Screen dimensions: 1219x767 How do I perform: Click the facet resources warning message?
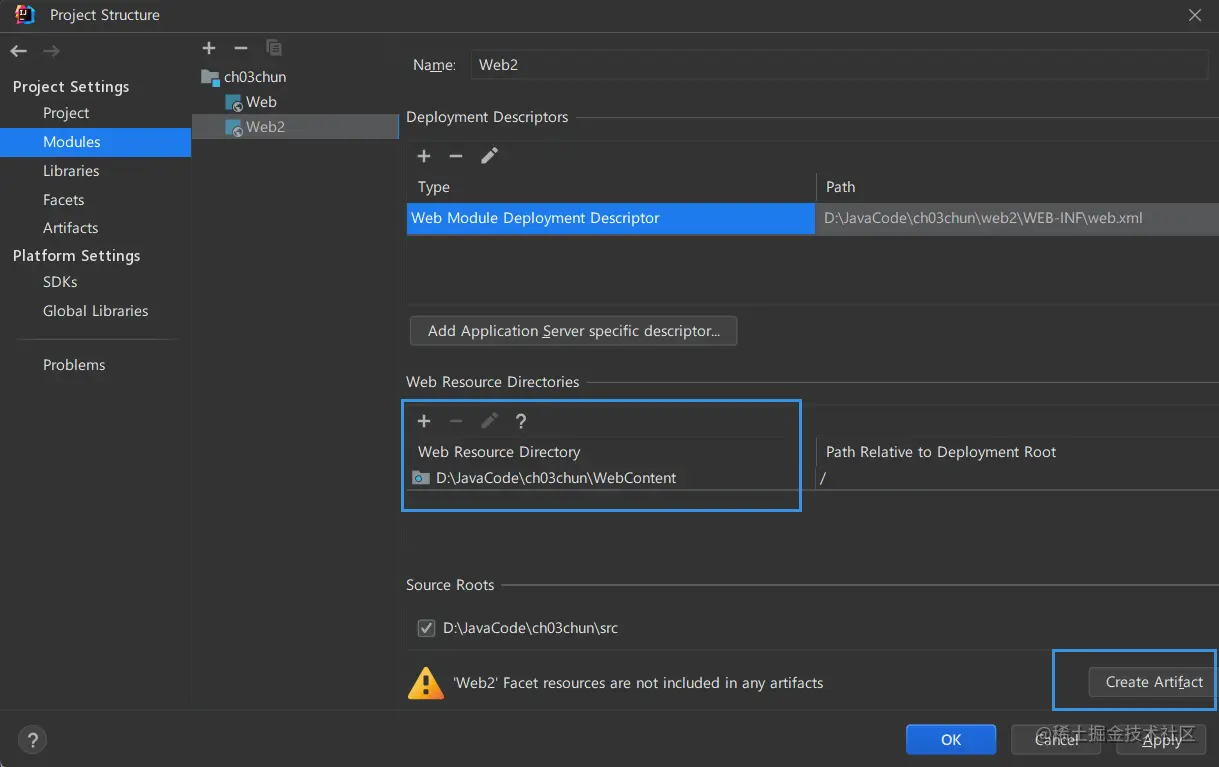coord(638,683)
